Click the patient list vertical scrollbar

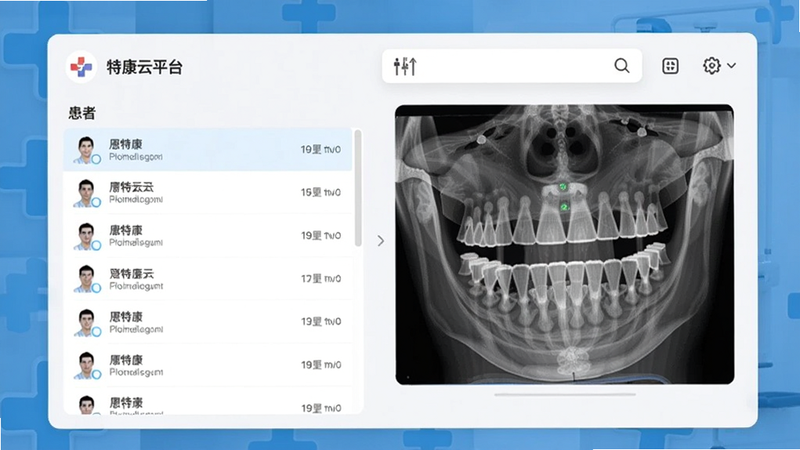tap(358, 188)
